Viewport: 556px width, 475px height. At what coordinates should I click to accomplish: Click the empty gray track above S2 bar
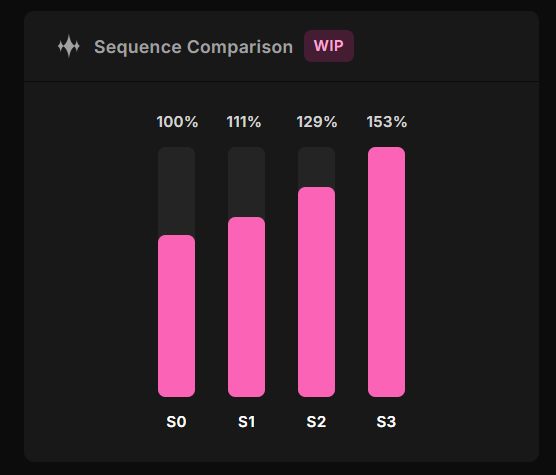click(x=316, y=167)
